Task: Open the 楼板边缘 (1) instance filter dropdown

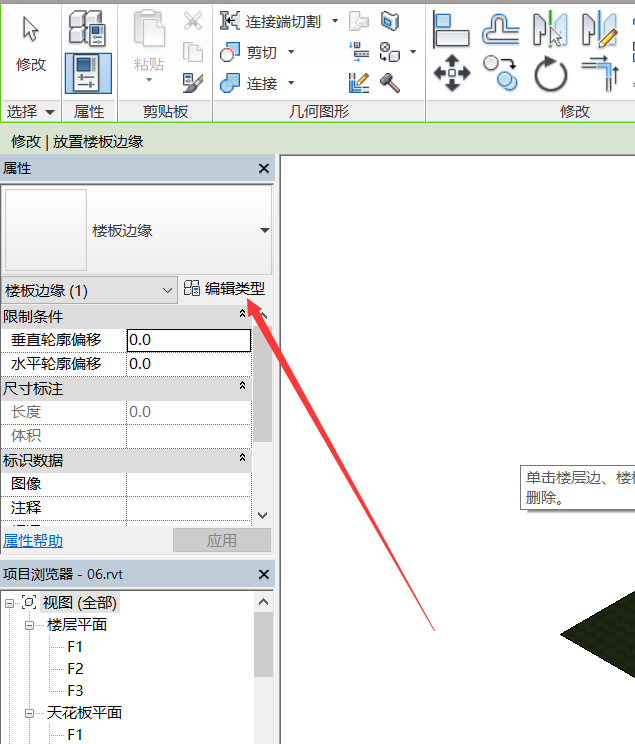Action: click(x=167, y=291)
